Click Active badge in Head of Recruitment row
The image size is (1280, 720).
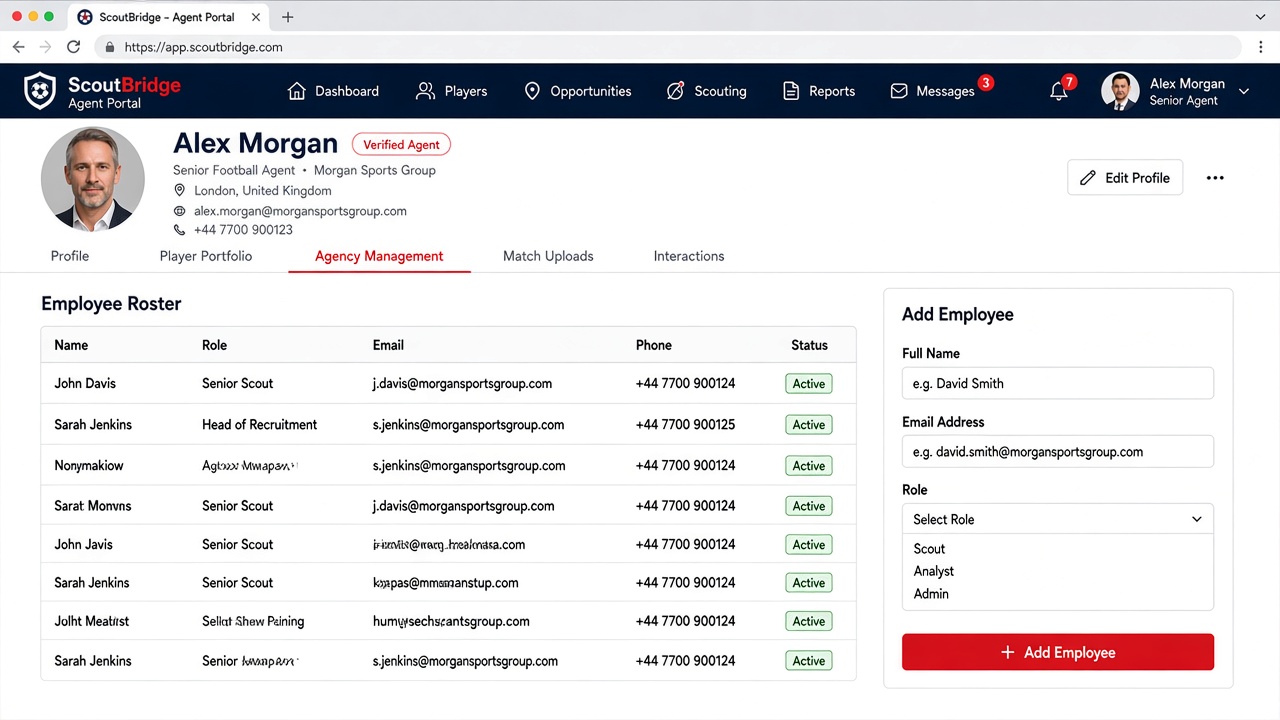pos(809,425)
